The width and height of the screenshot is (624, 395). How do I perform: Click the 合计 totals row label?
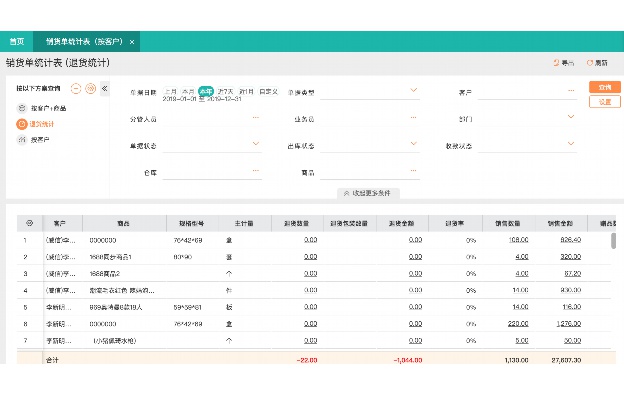click(52, 360)
